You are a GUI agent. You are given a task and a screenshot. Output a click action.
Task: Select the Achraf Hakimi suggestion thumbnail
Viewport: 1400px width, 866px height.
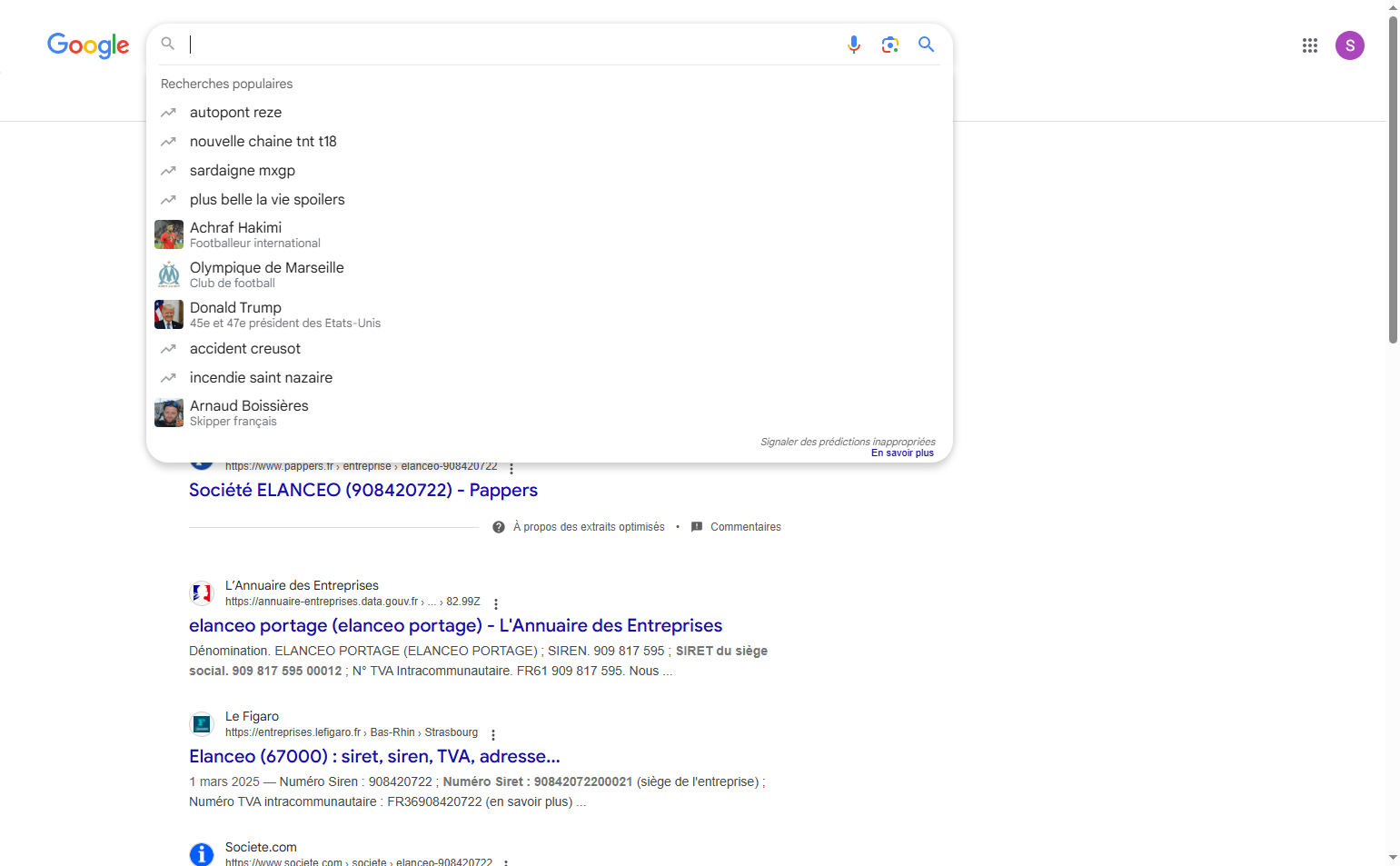click(169, 234)
